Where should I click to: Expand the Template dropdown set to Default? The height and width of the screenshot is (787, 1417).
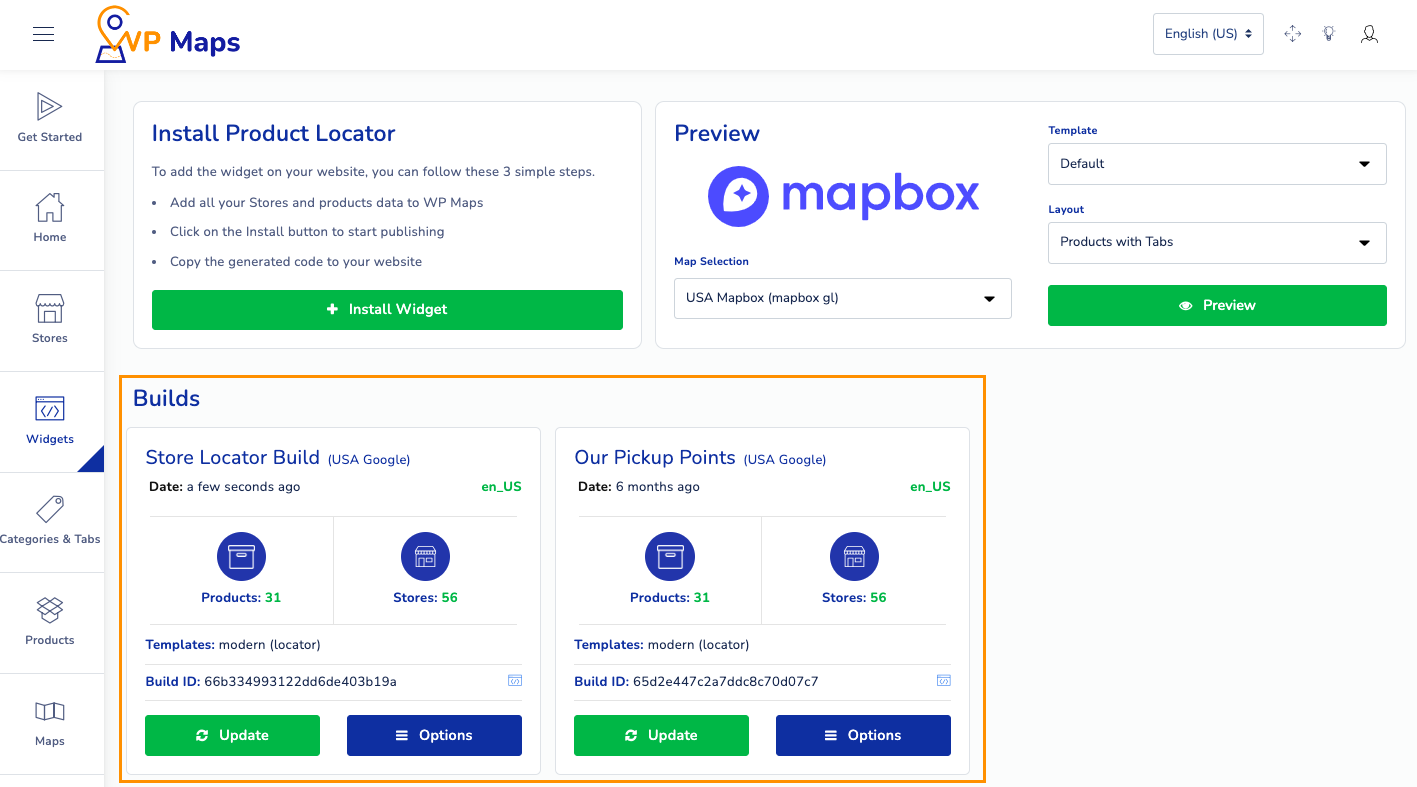1217,164
